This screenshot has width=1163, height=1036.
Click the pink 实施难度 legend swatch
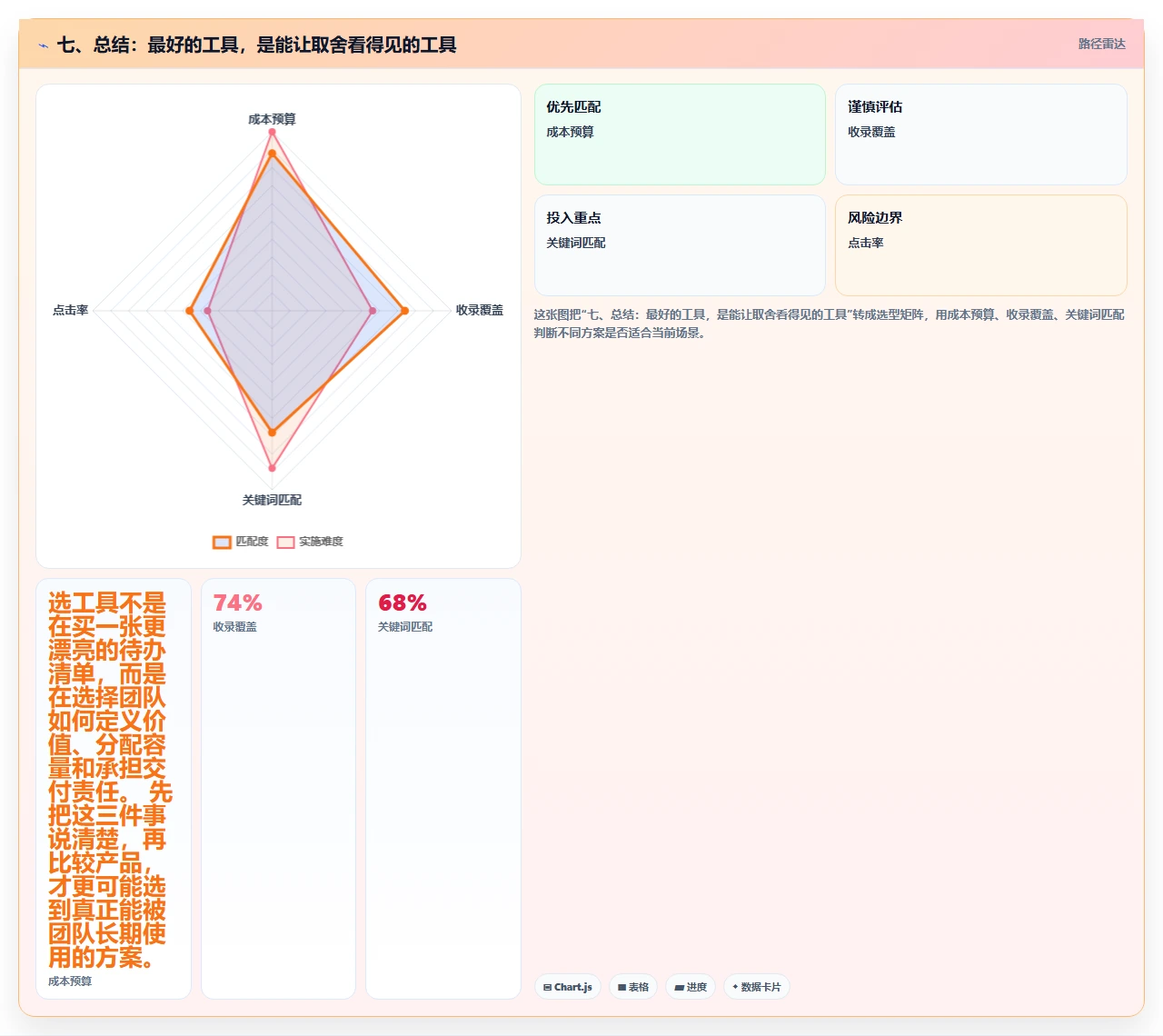(x=285, y=542)
